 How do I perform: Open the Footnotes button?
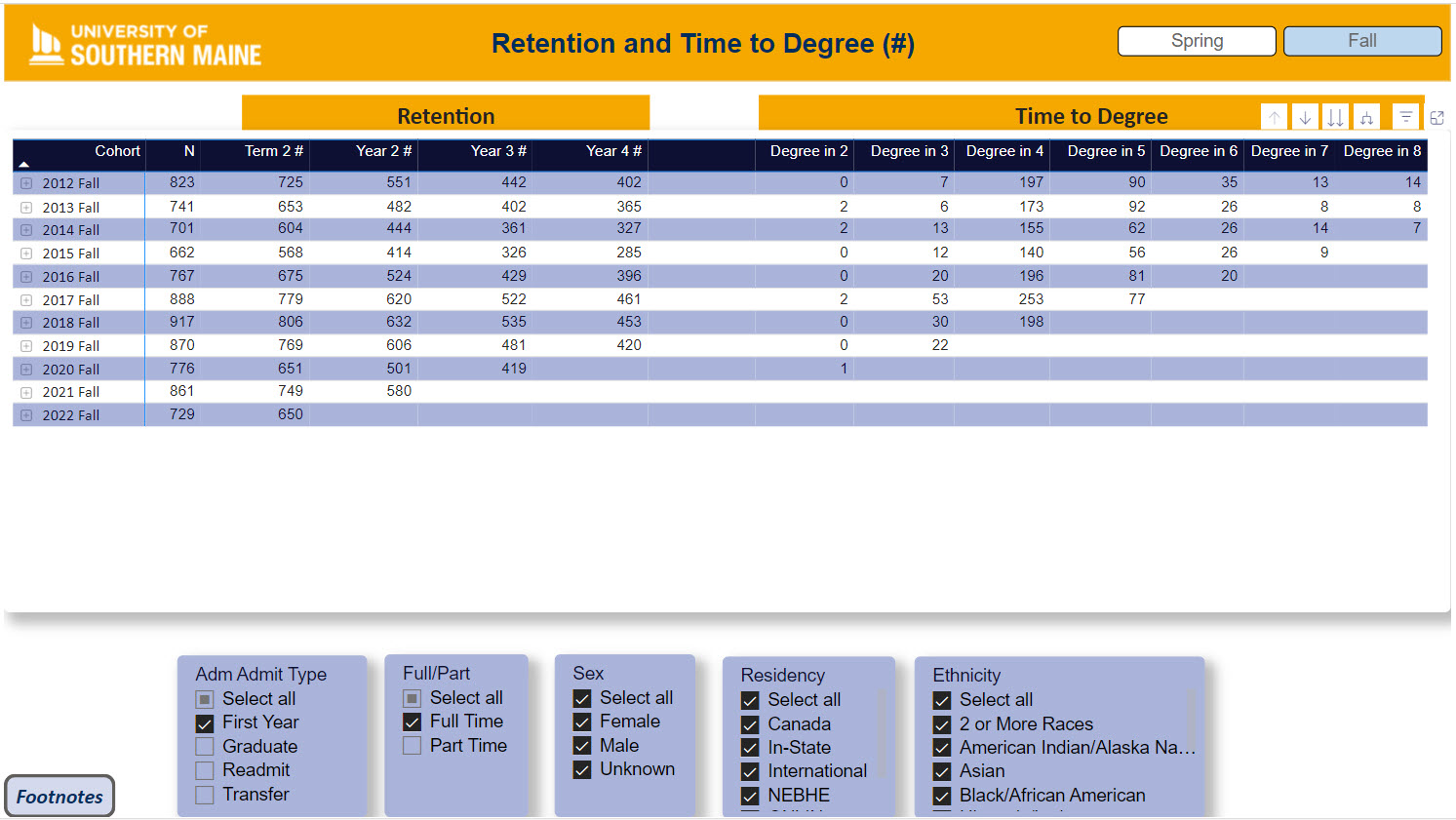pyautogui.click(x=59, y=796)
